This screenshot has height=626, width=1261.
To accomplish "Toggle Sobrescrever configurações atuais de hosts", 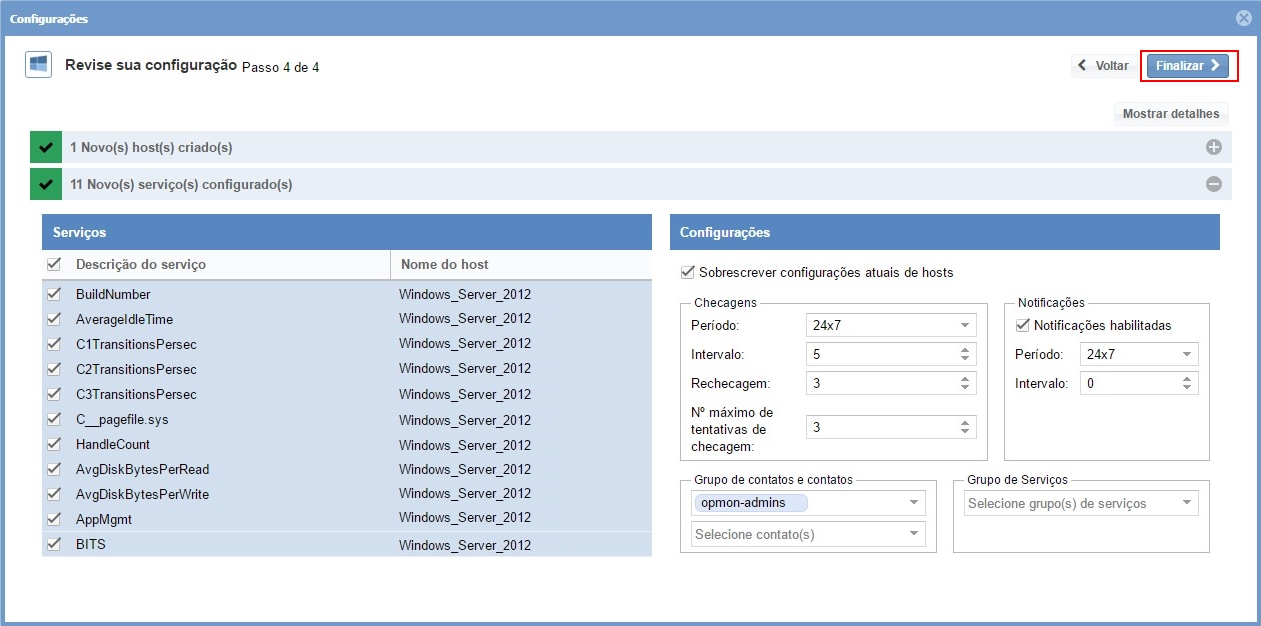I will (x=687, y=272).
